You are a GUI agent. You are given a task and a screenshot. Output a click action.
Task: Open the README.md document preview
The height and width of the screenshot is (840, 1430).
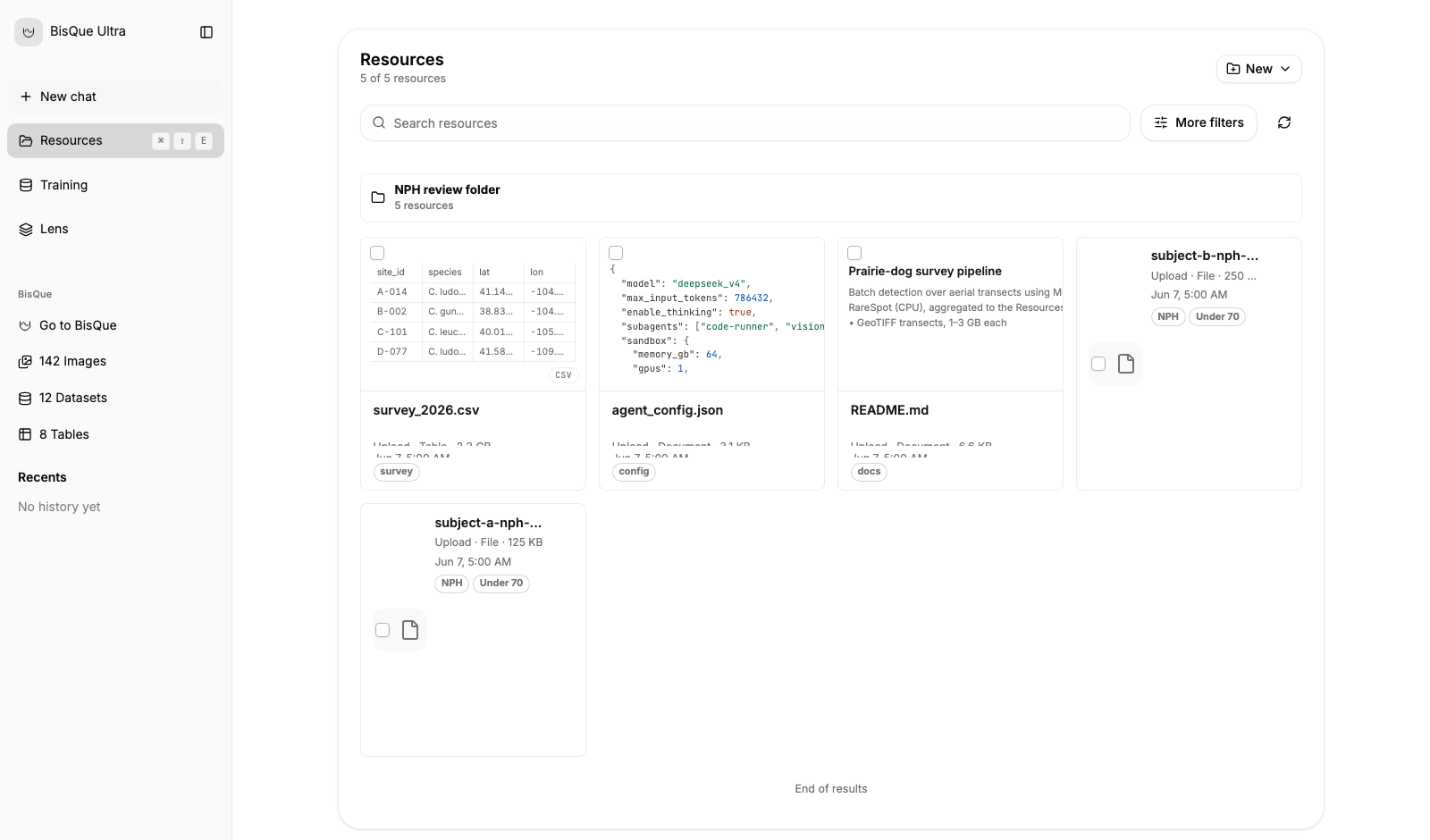click(x=950, y=315)
